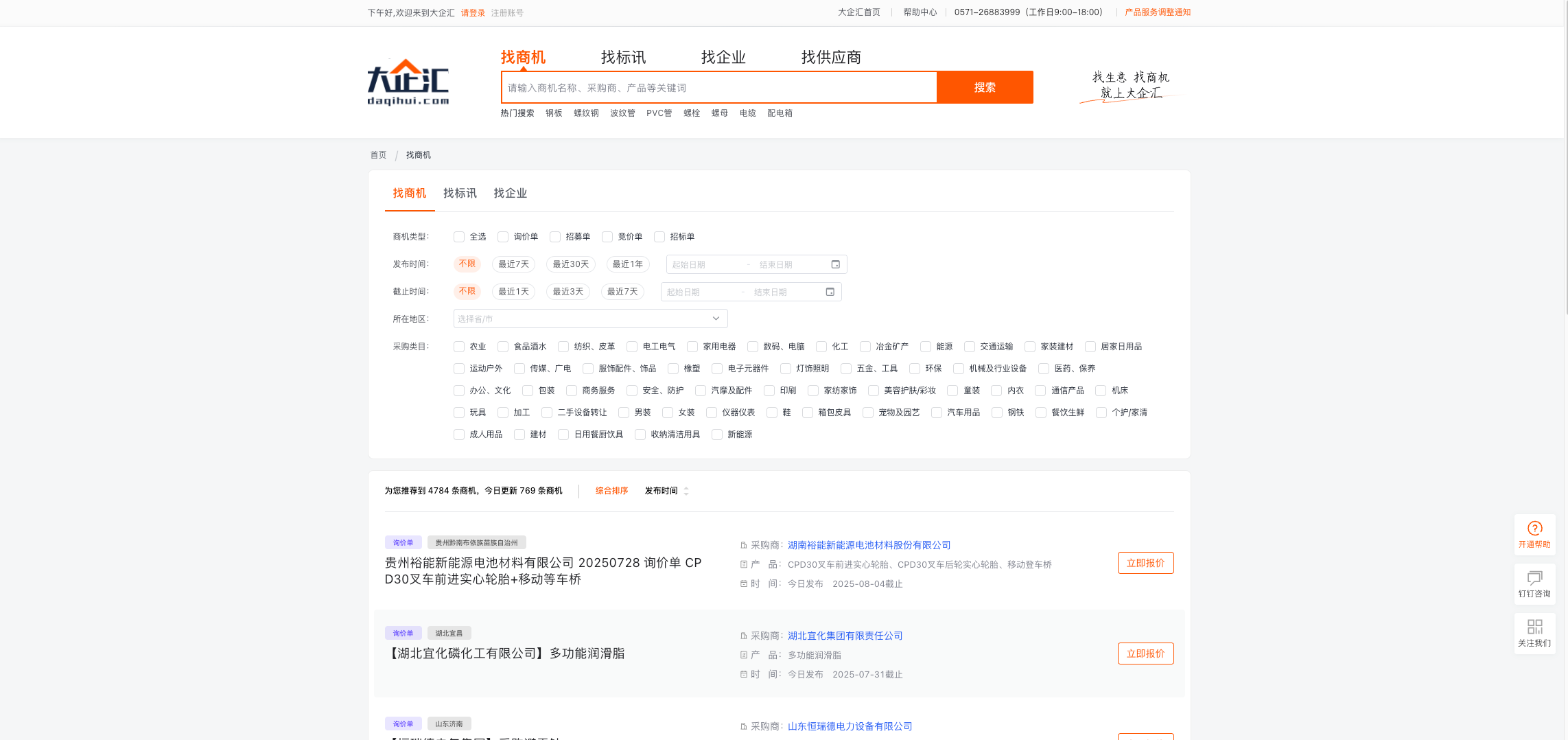Click hot search keyword 配电箱
Viewport: 1568px width, 740px height.
point(780,113)
